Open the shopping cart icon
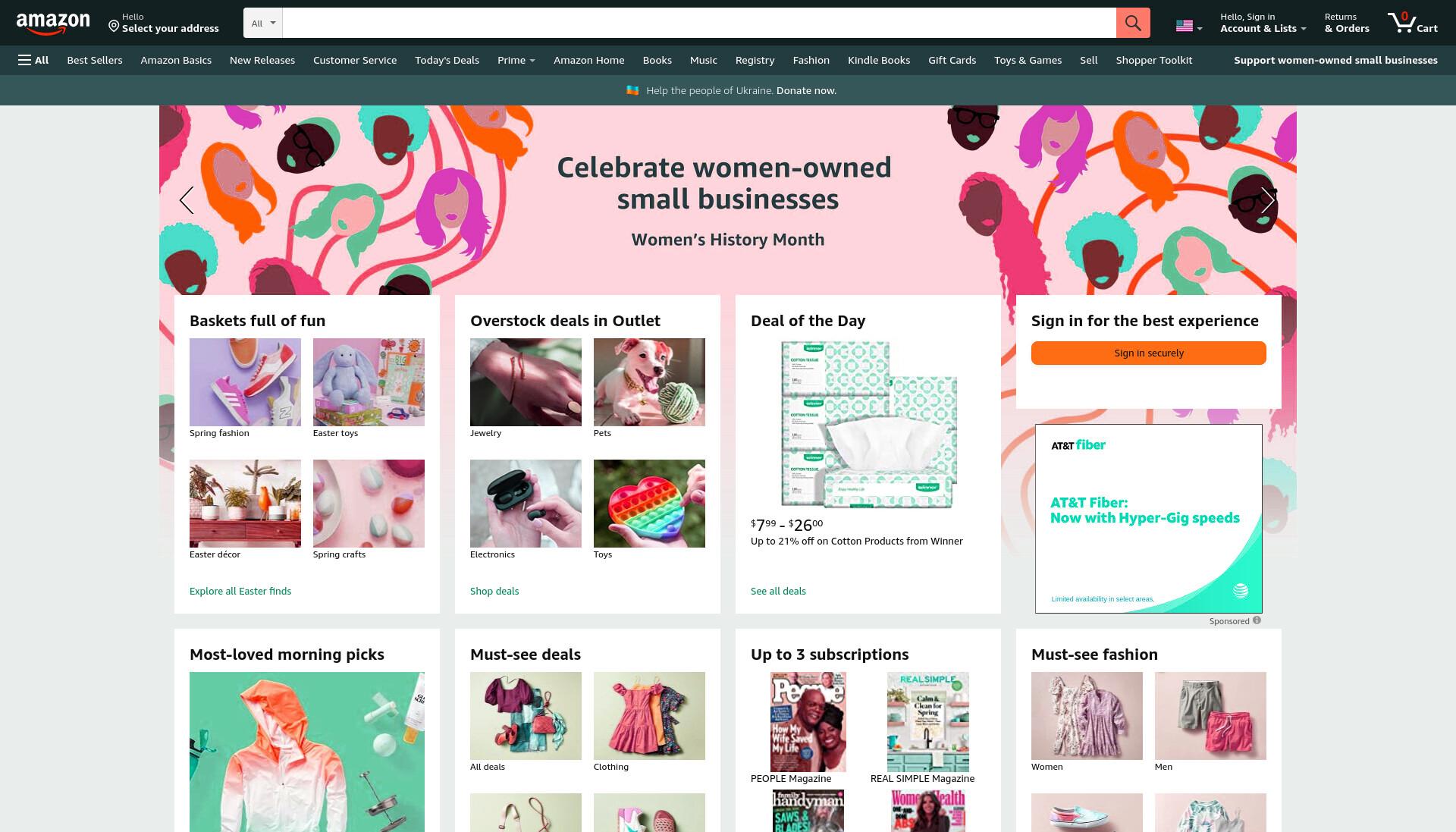The height and width of the screenshot is (832, 1456). click(1413, 23)
